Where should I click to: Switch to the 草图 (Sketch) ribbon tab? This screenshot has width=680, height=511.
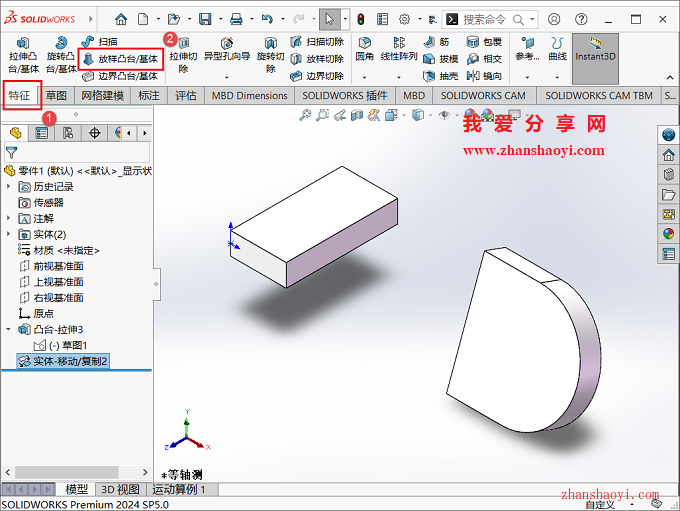click(x=57, y=95)
